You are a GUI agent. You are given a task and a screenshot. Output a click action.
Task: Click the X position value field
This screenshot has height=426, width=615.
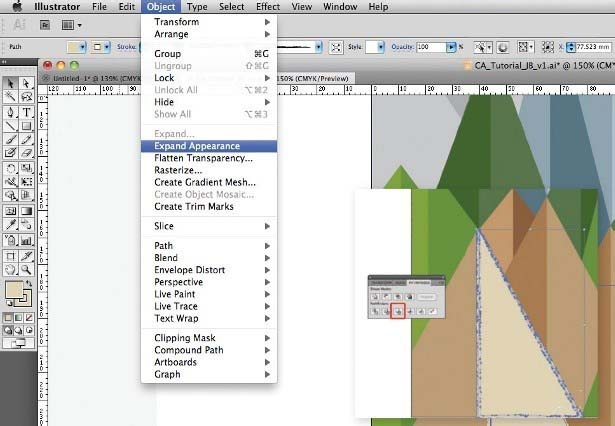pos(593,47)
